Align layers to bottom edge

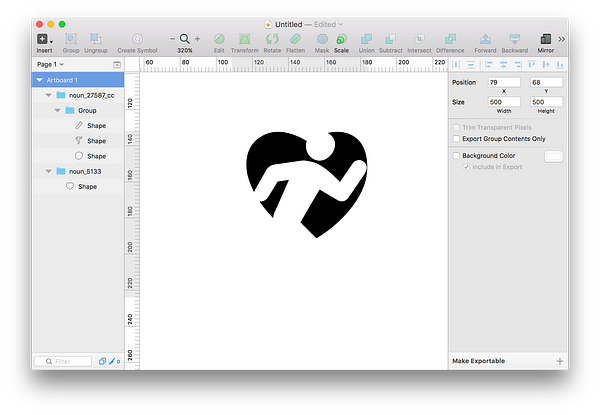click(x=560, y=65)
